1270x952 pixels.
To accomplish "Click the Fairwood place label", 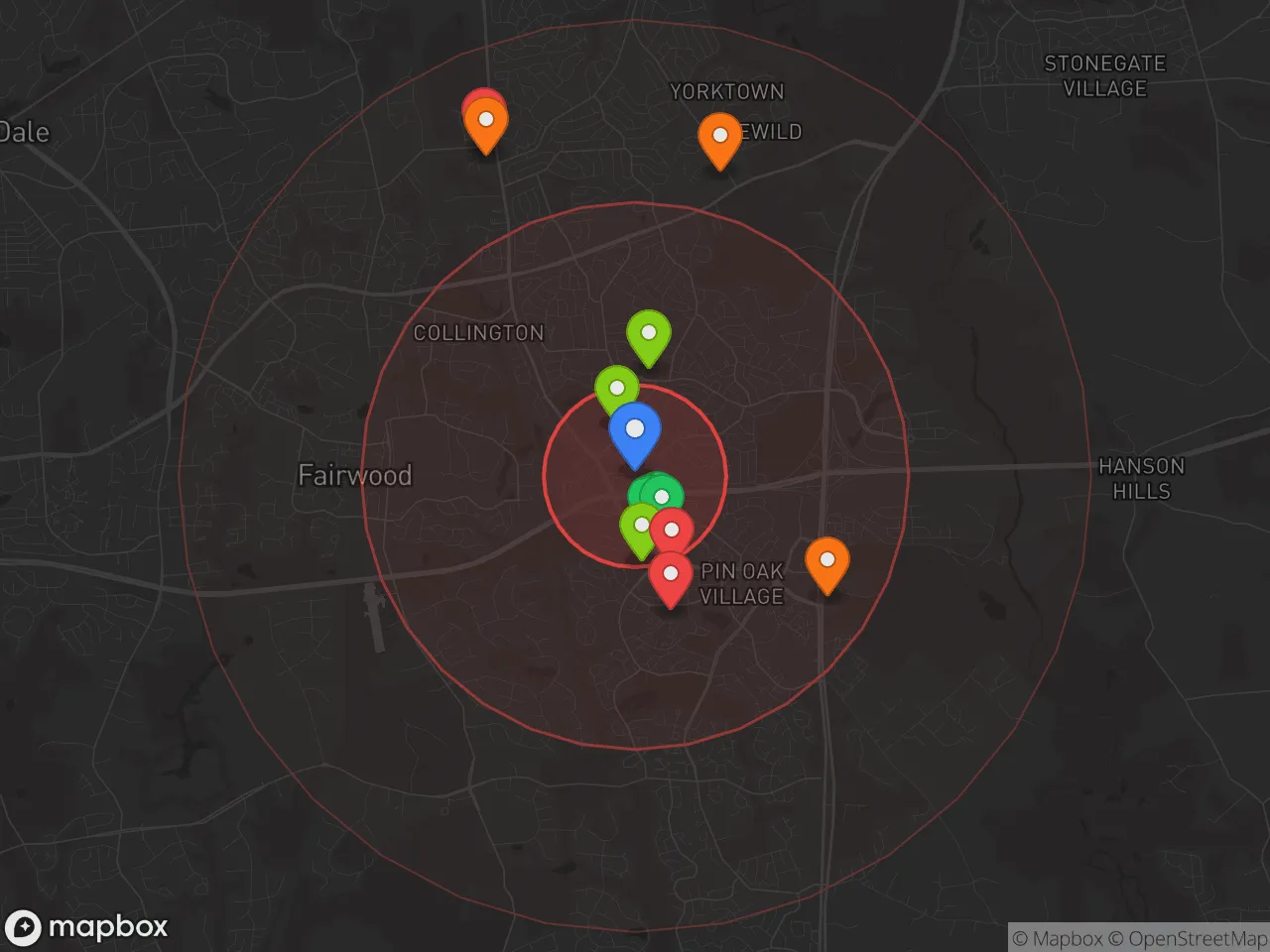I will [x=354, y=475].
